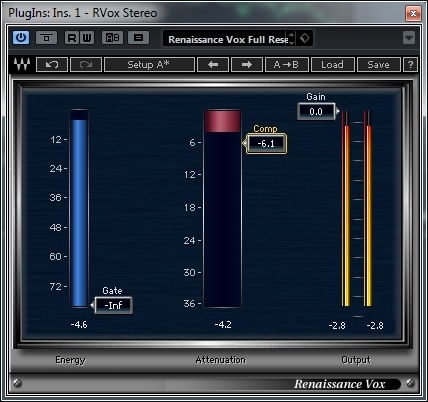This screenshot has height=402, width=428.
Task: Click the blue Energy meter bar
Action: (x=79, y=208)
